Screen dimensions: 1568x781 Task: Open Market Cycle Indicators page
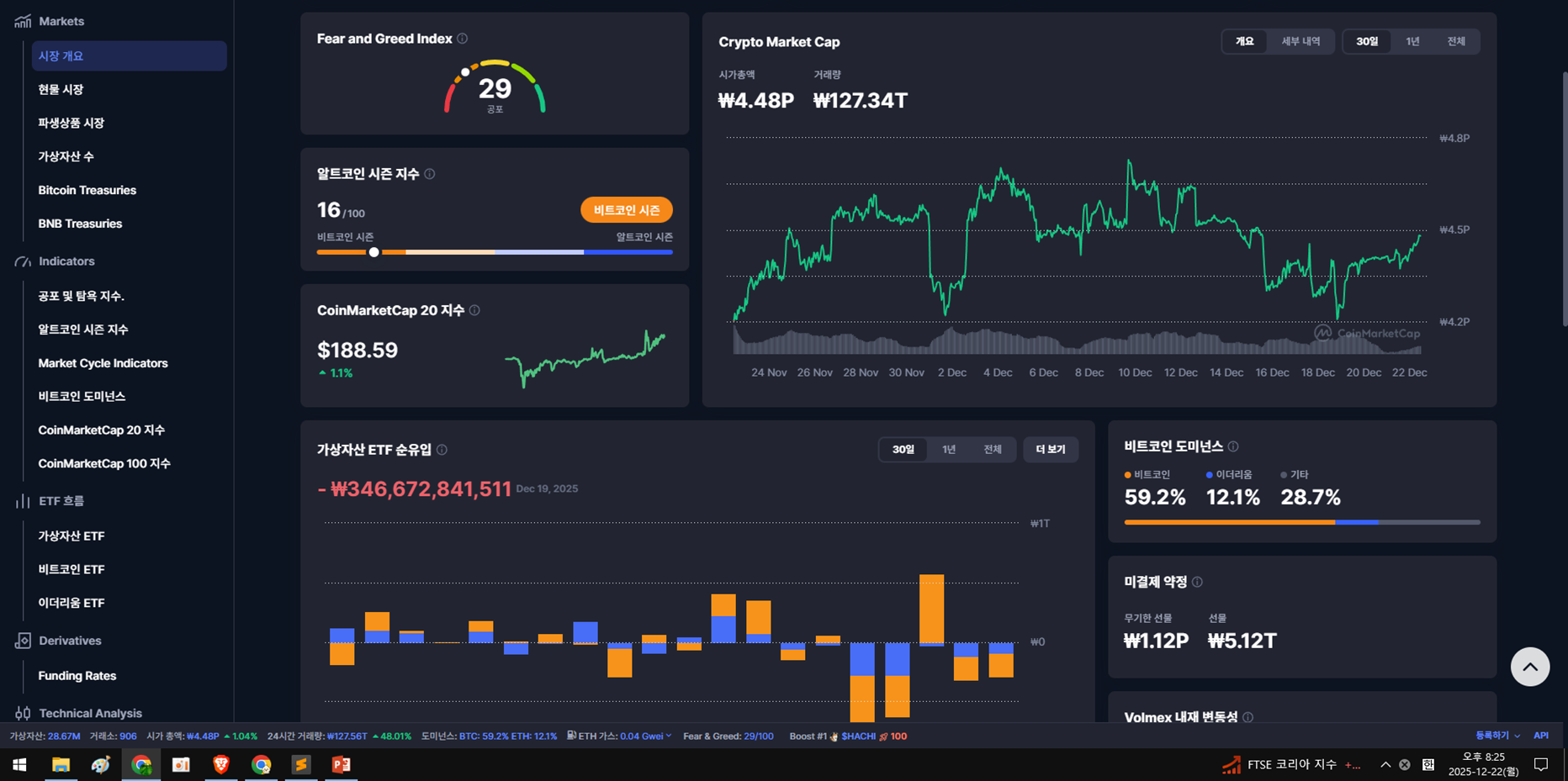(103, 363)
